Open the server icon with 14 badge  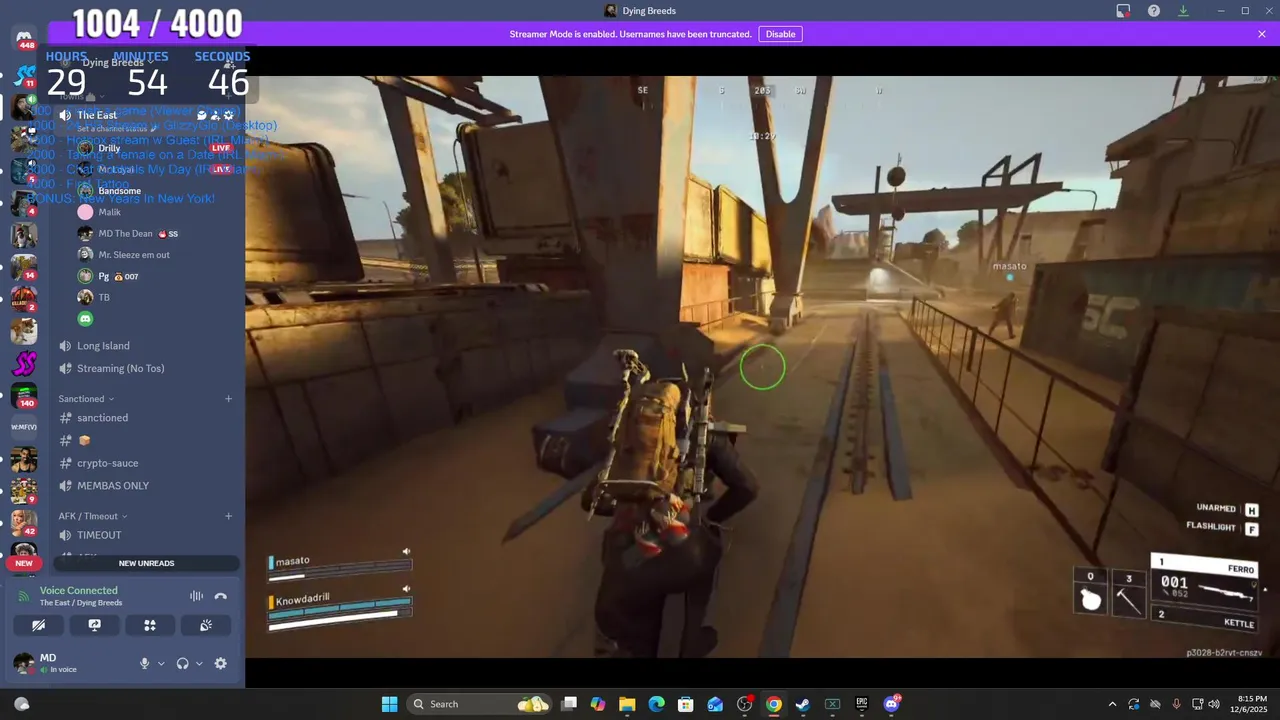[24, 267]
